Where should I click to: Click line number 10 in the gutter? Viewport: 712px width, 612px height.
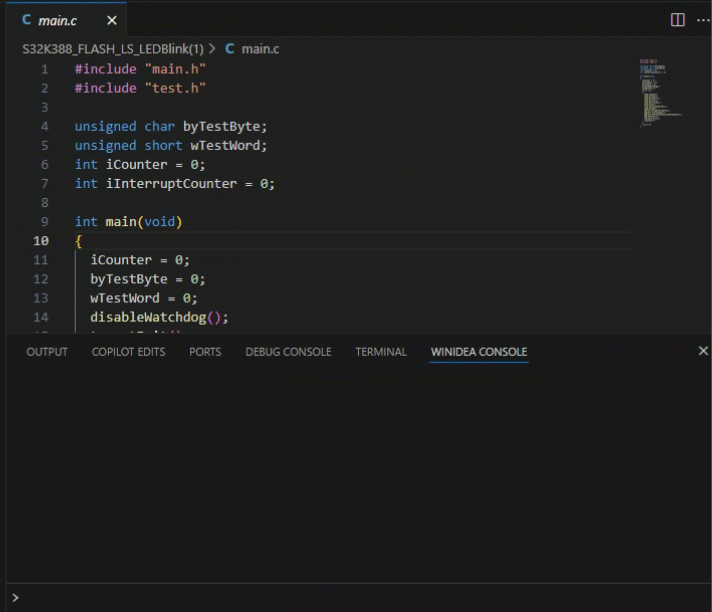41,241
